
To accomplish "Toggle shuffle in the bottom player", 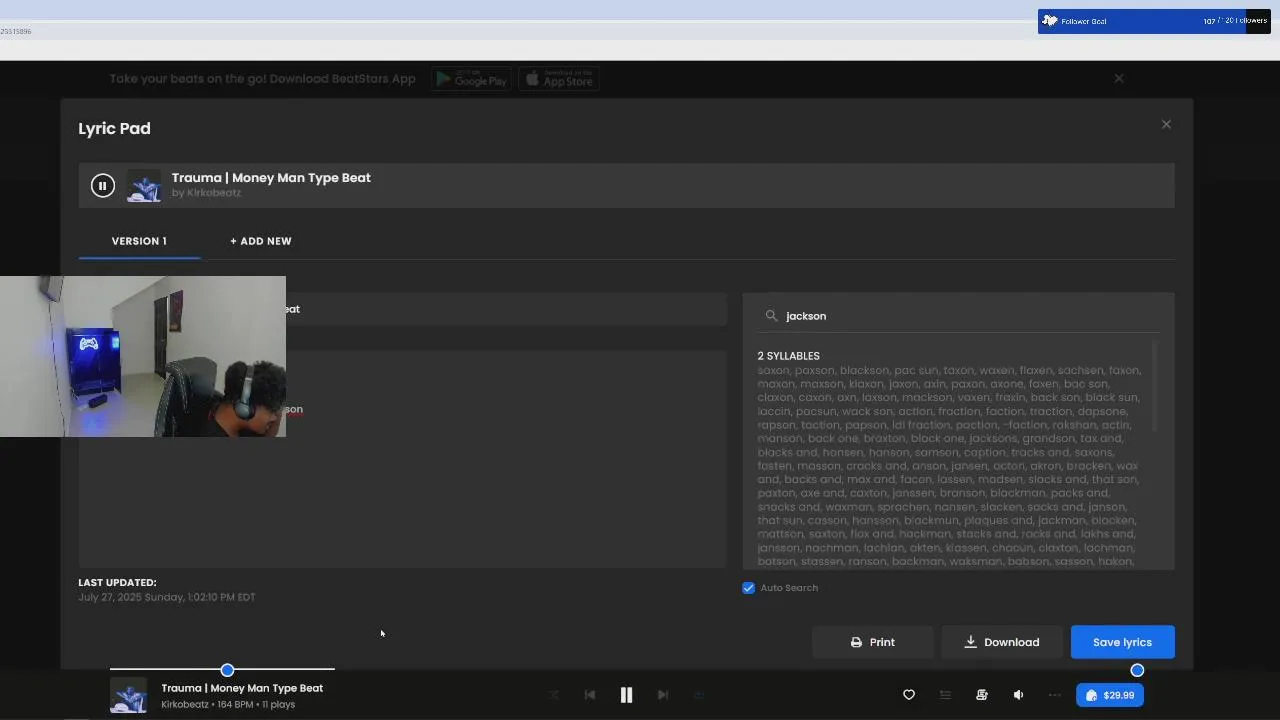I will pyautogui.click(x=554, y=695).
